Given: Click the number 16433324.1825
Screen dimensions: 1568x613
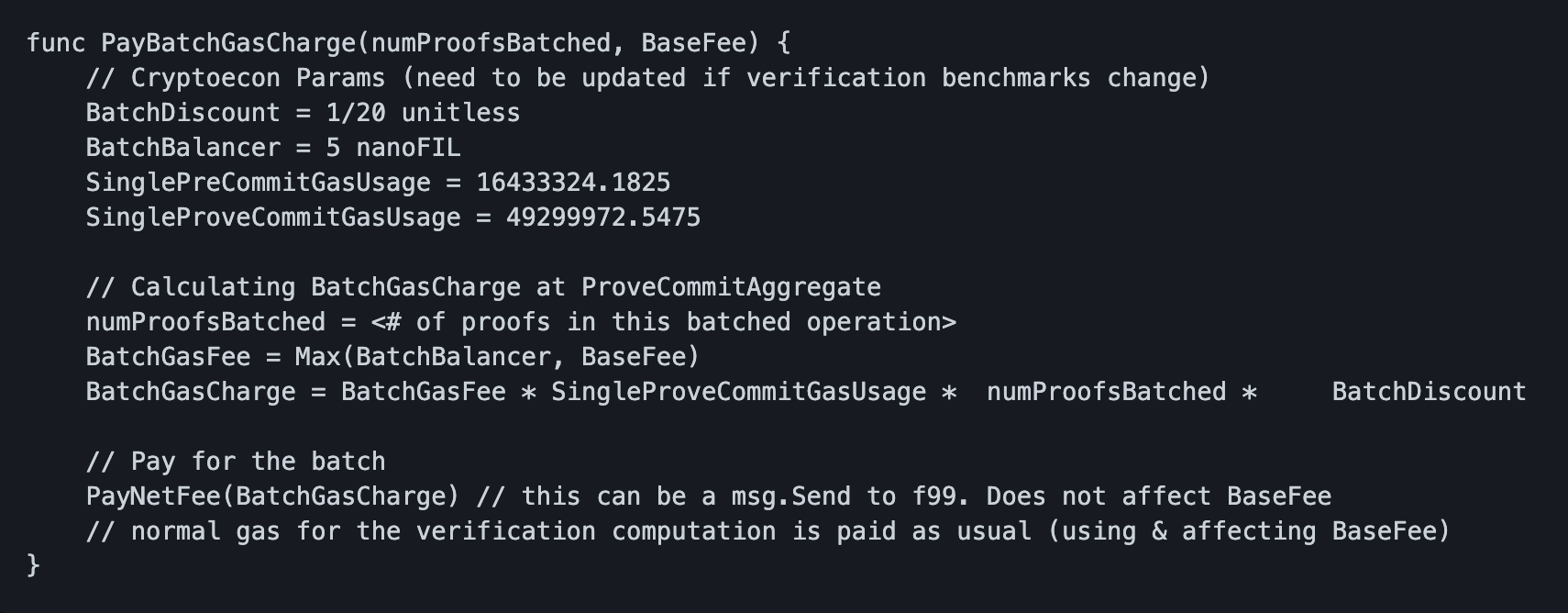Looking at the screenshot, I should 573,183.
